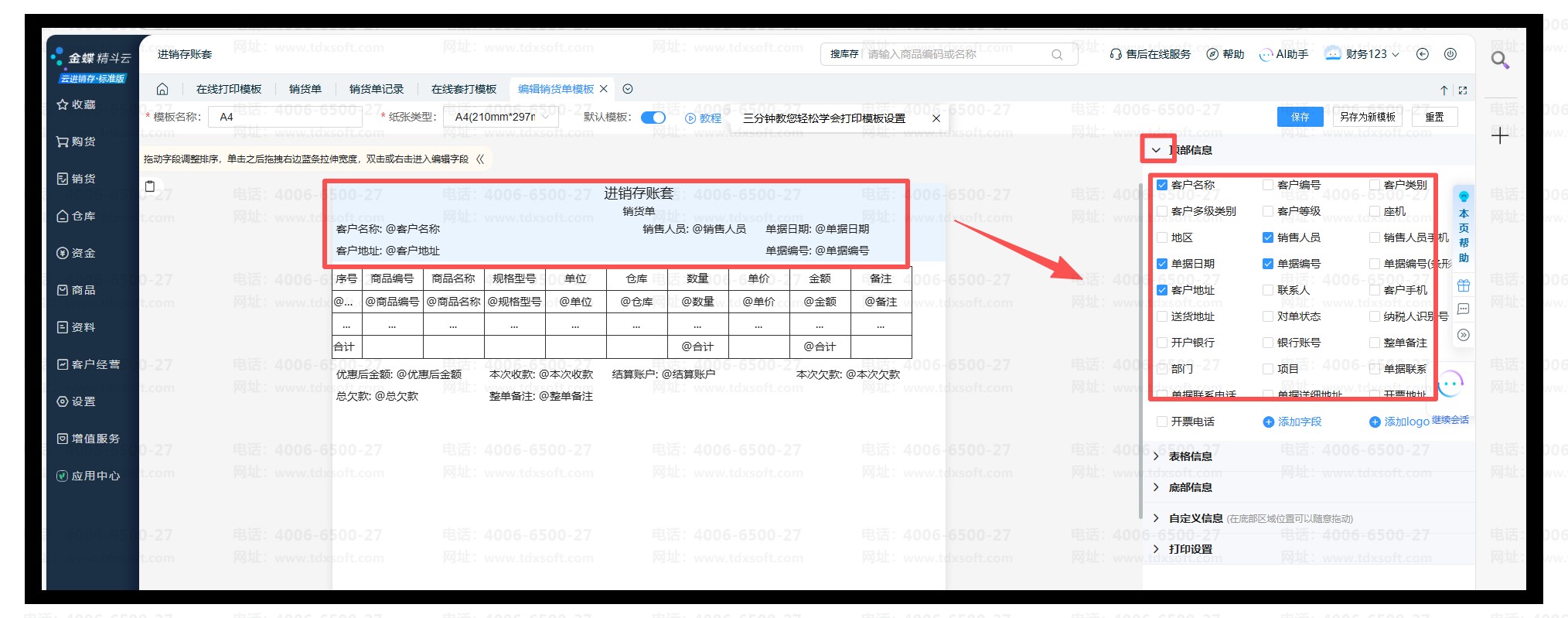Viewport: 1568px width, 618px height.
Task: Click 添加logo plus icon
Action: click(1375, 422)
